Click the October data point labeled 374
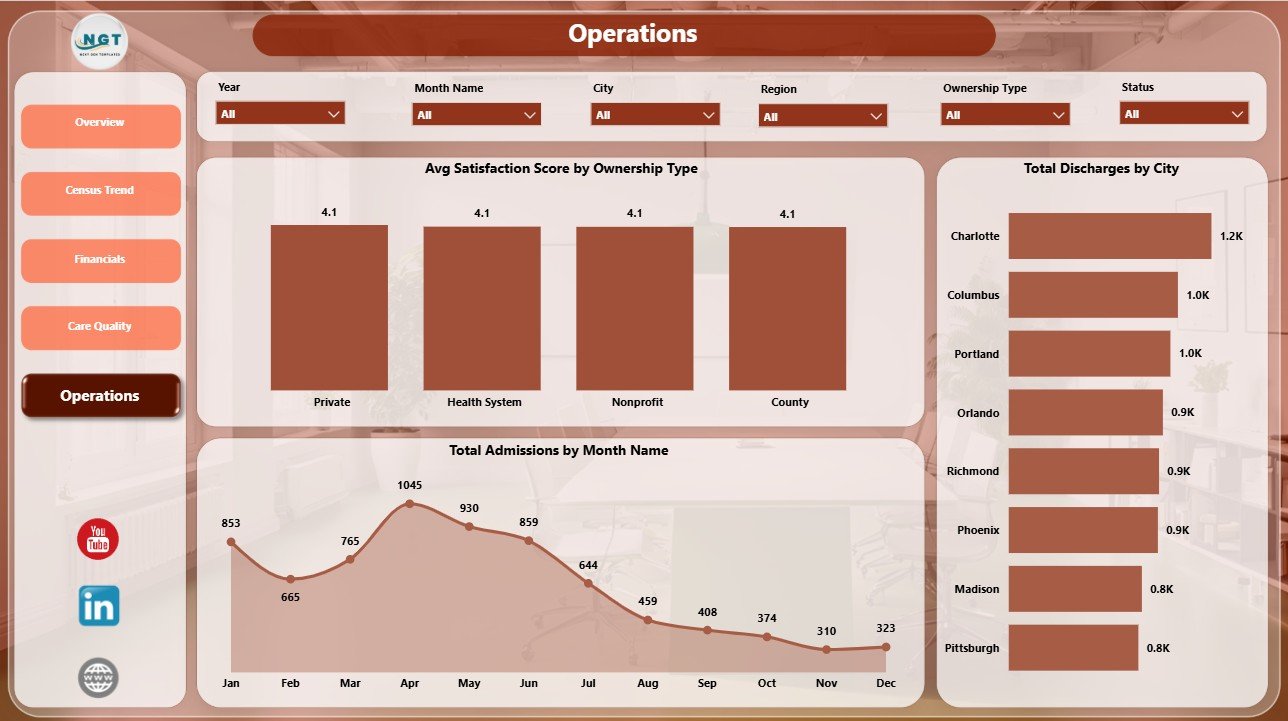Image resolution: width=1288 pixels, height=721 pixels. (767, 636)
